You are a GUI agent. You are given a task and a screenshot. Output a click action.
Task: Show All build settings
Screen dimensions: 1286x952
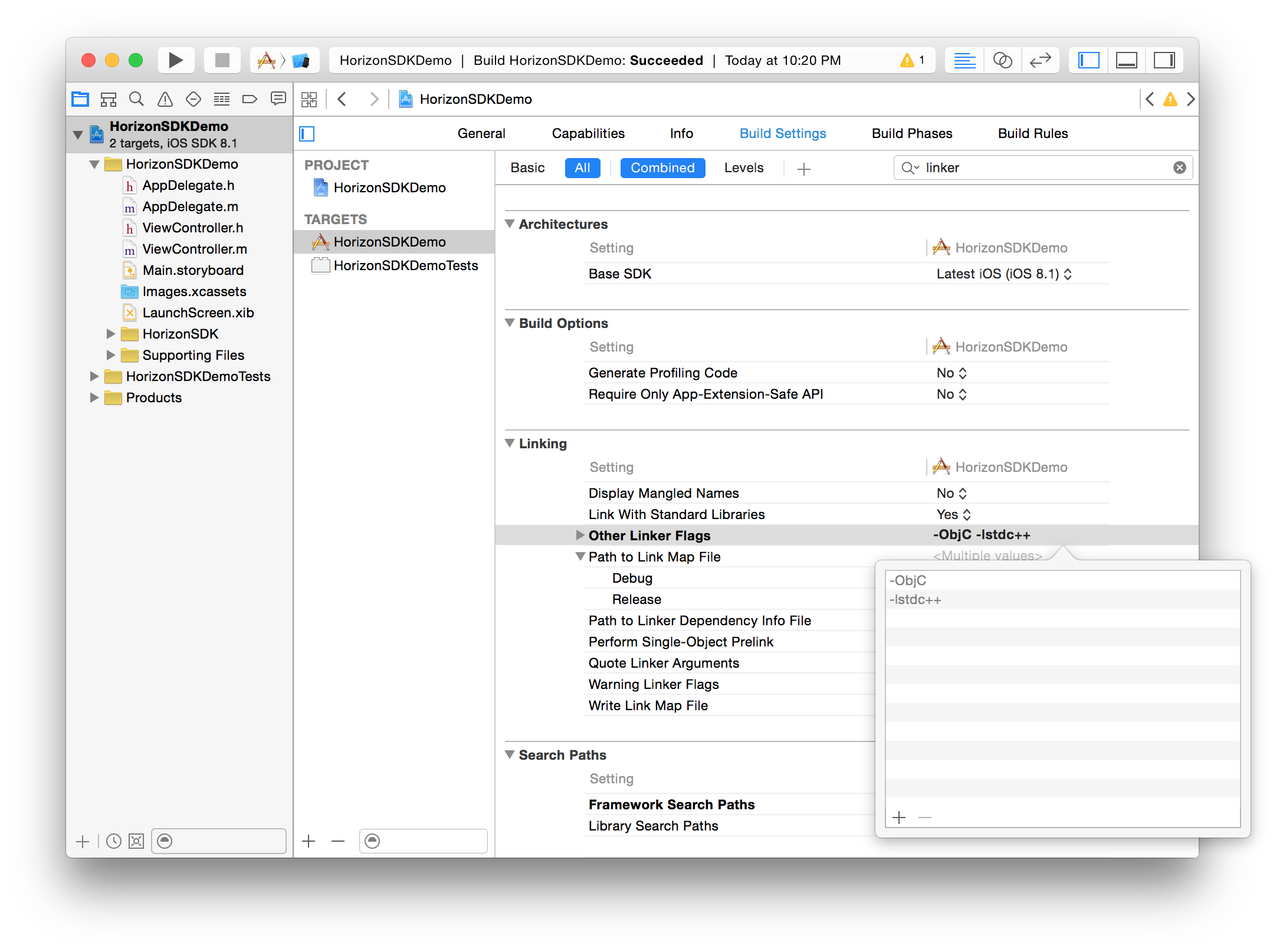tap(582, 168)
